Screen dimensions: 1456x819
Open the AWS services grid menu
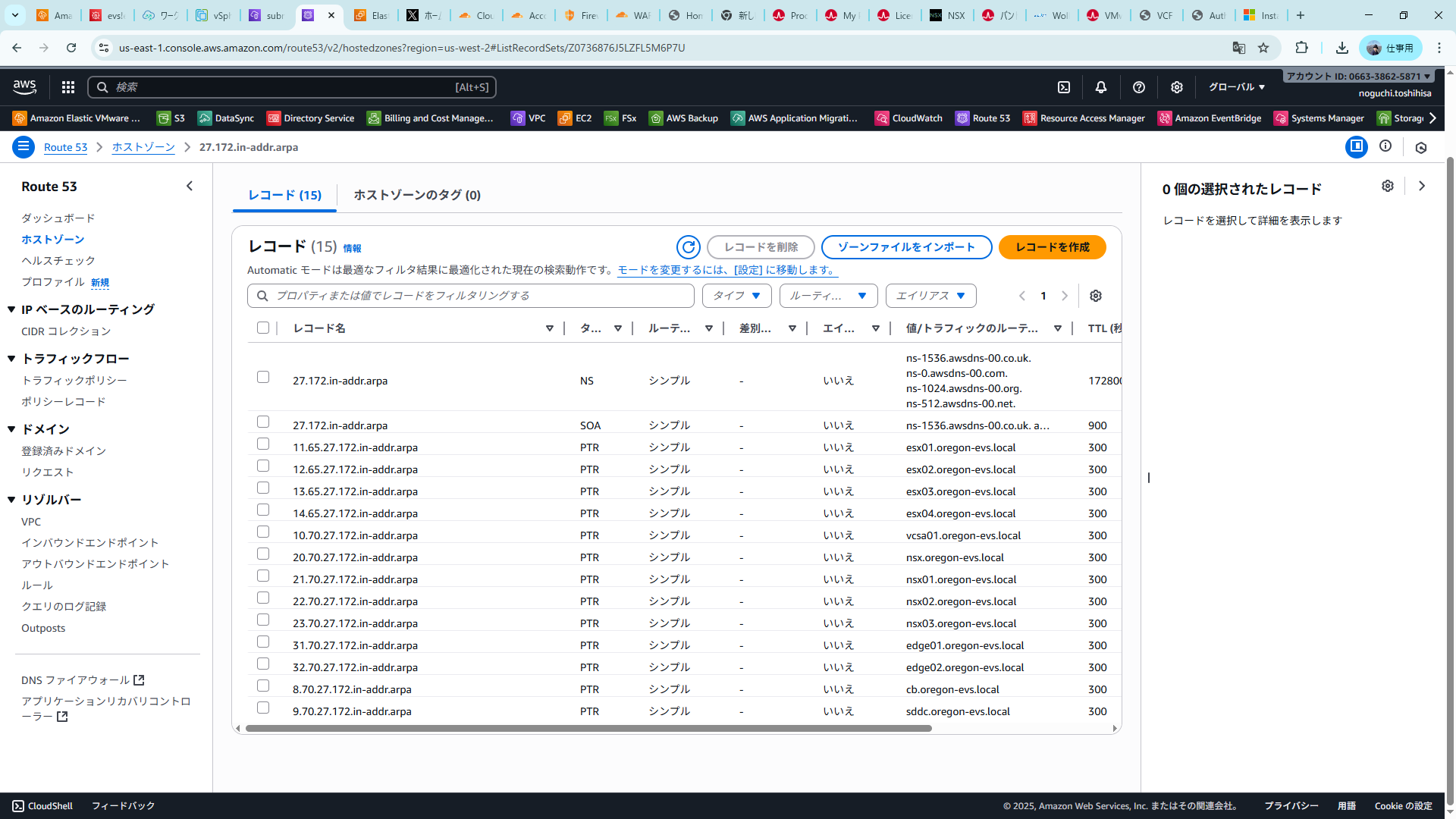pos(68,87)
